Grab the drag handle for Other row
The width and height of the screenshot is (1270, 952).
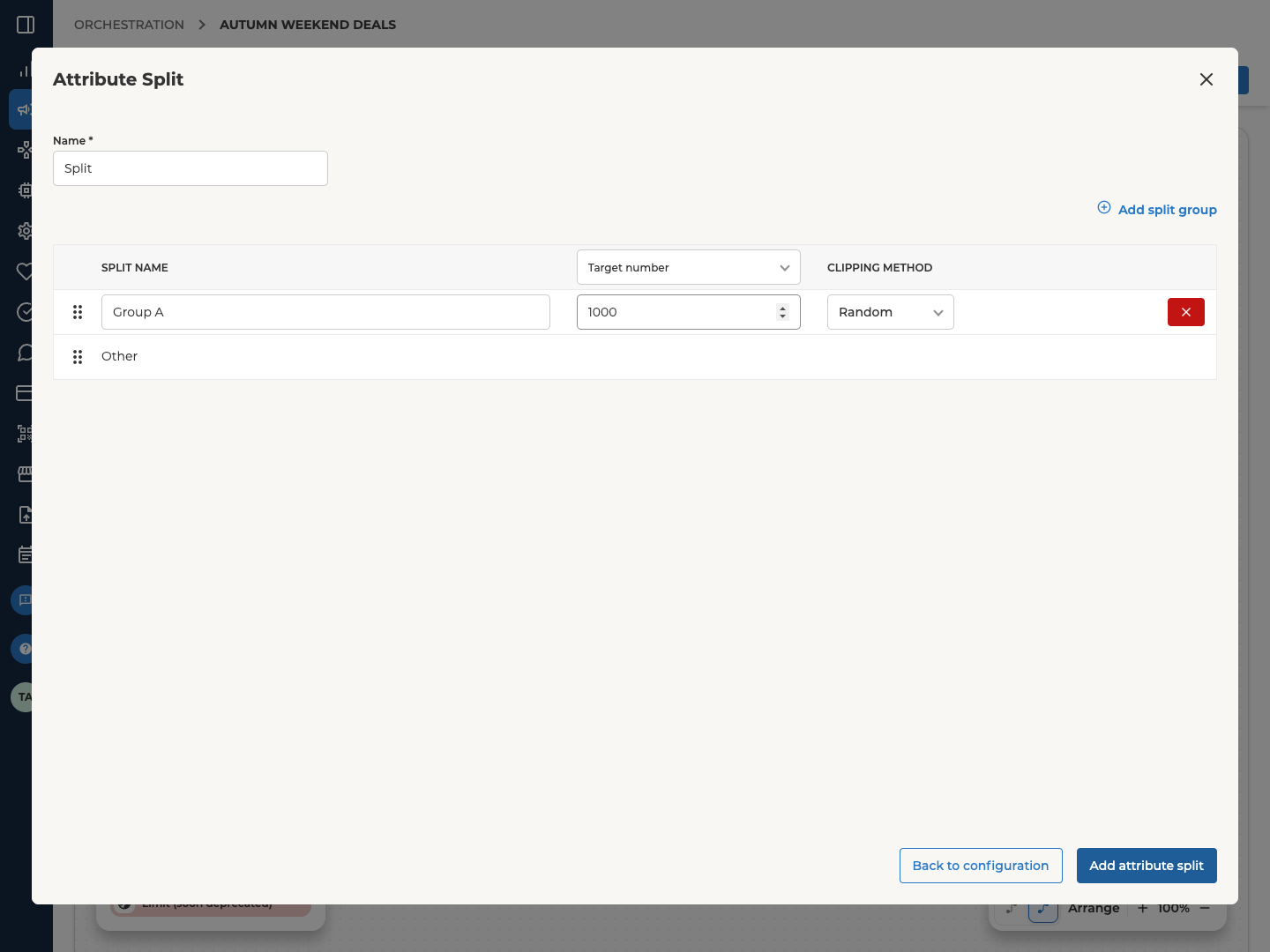point(78,357)
